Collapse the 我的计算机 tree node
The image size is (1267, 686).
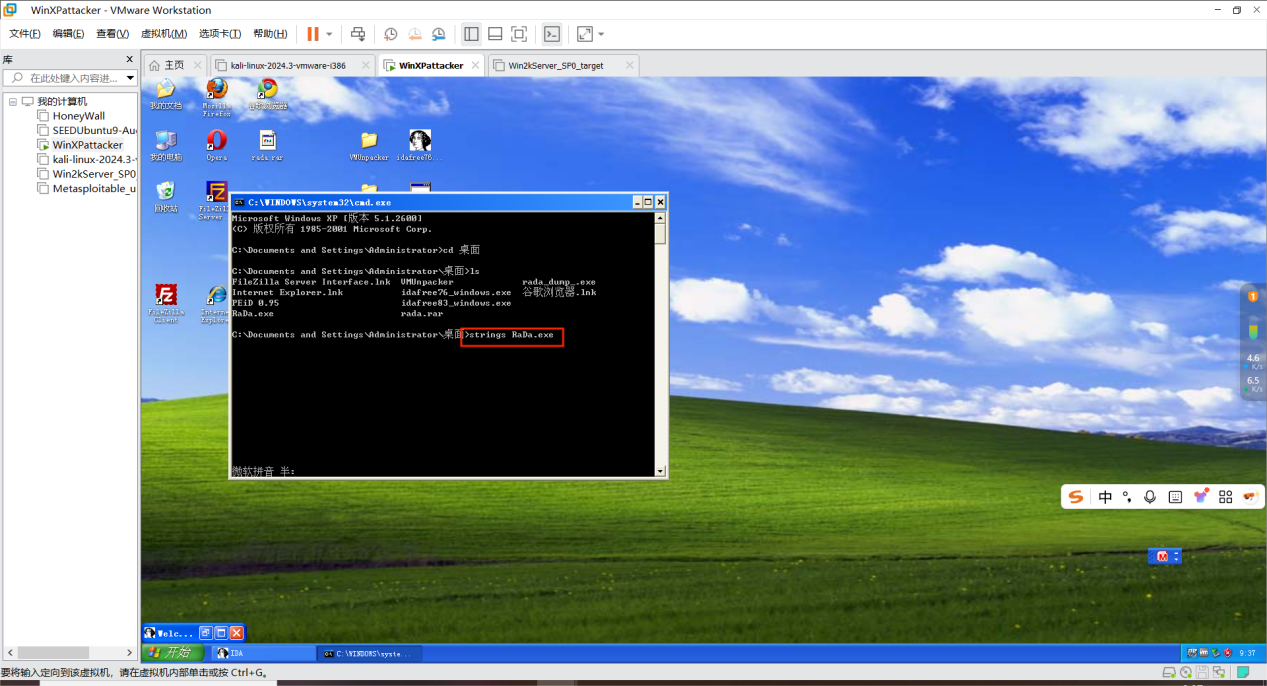click(x=13, y=101)
